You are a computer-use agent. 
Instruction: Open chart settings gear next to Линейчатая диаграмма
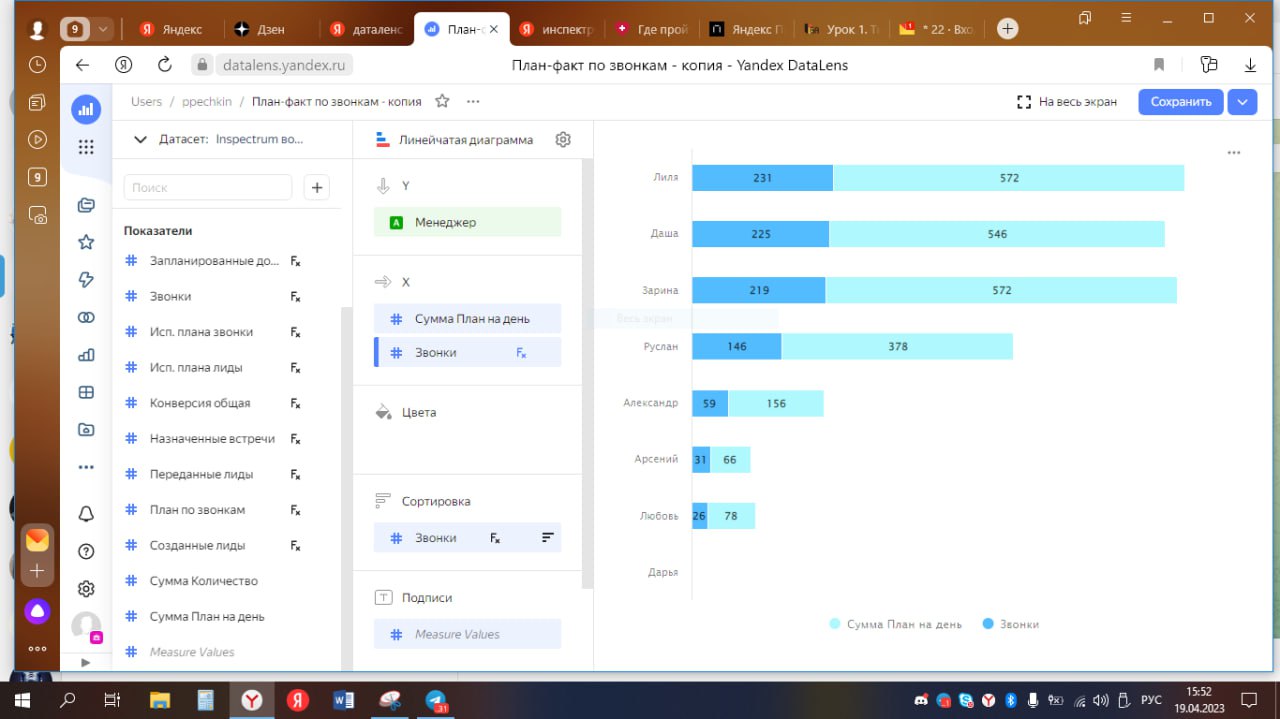click(563, 140)
